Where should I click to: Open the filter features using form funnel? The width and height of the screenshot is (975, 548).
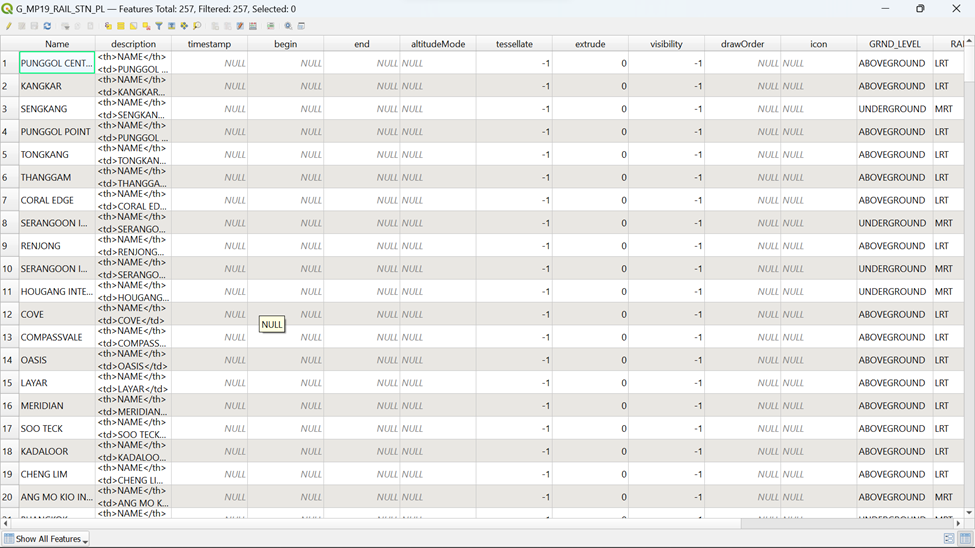coord(159,26)
